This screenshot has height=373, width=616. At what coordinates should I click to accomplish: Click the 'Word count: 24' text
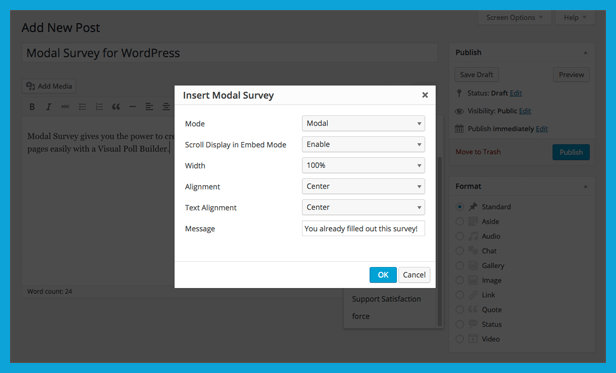[x=50, y=291]
